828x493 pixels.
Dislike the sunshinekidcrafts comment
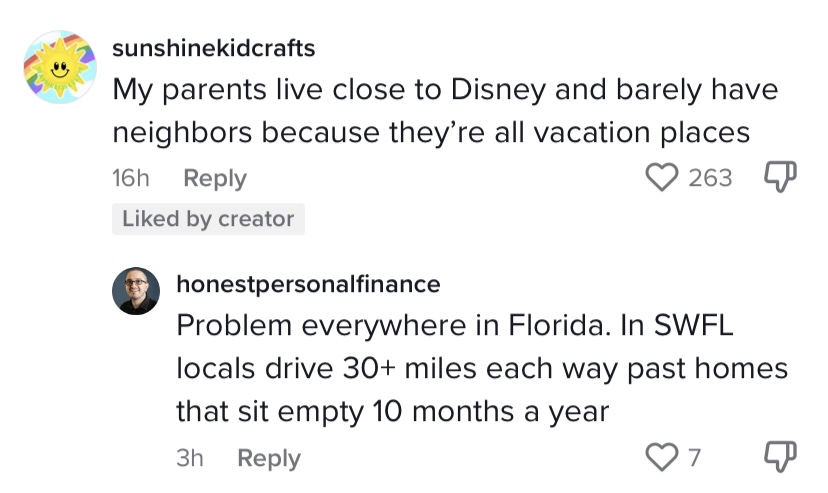pos(780,177)
